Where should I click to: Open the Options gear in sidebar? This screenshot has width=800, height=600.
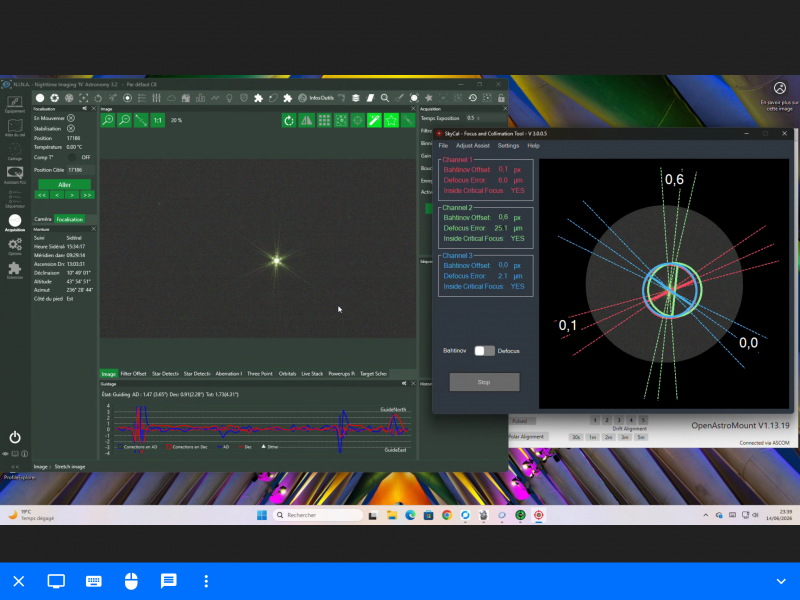click(x=15, y=246)
